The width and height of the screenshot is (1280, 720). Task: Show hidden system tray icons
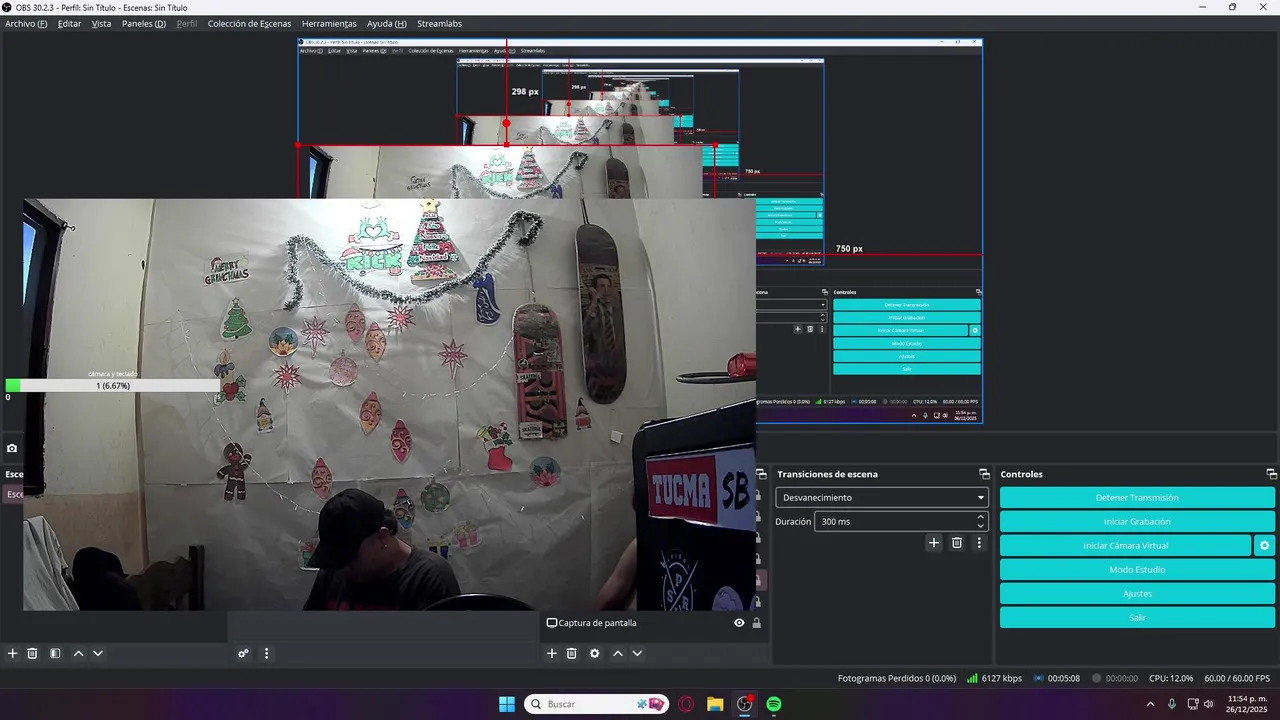coord(1150,704)
